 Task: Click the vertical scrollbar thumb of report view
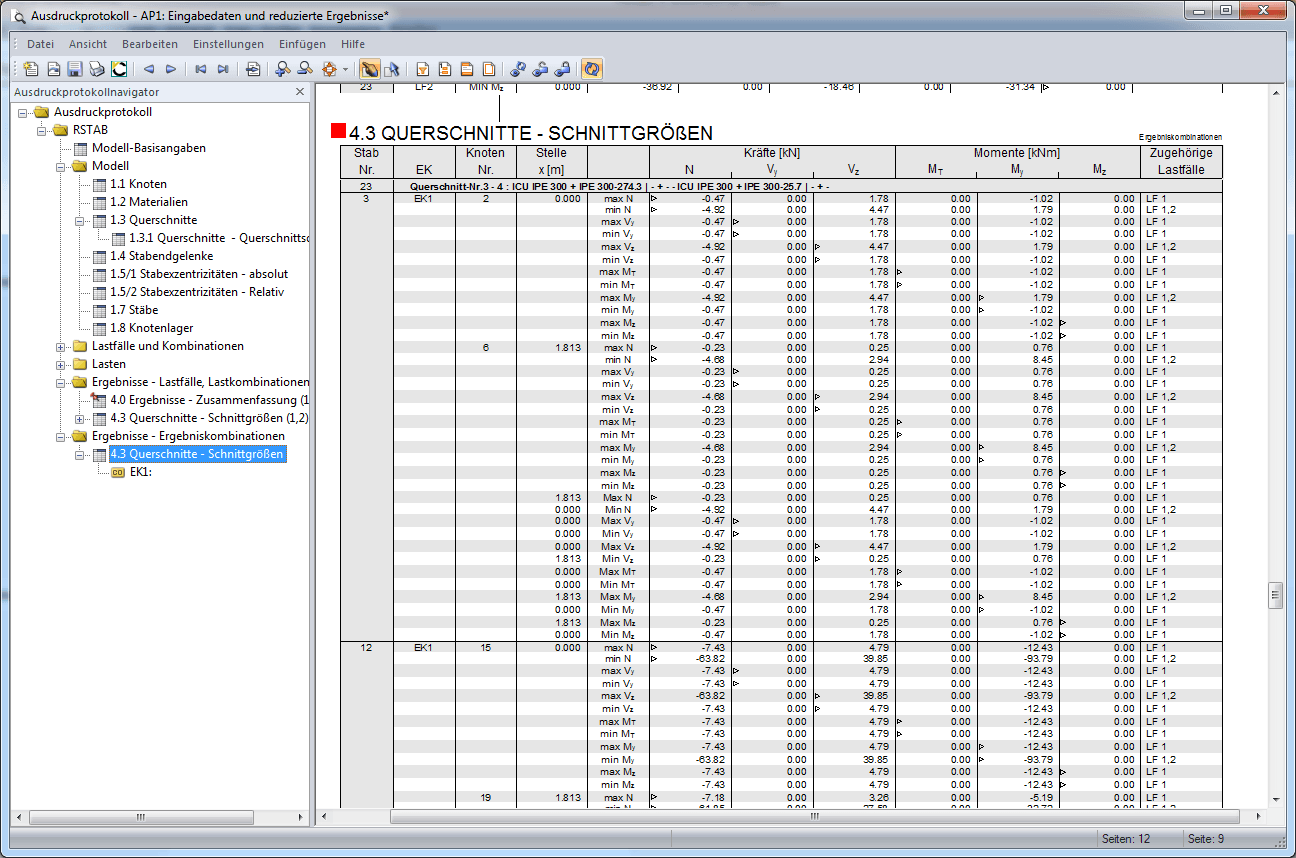(1275, 594)
